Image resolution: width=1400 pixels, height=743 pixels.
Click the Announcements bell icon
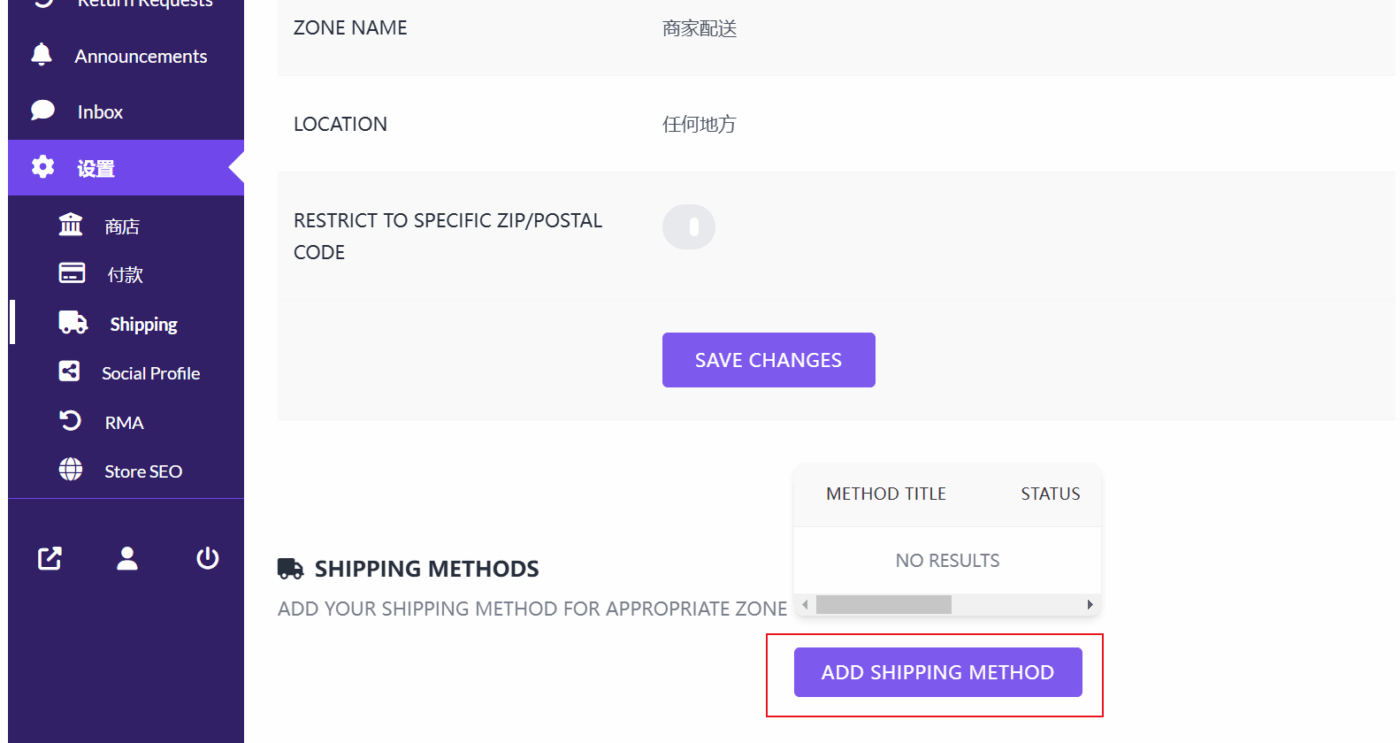tap(42, 55)
